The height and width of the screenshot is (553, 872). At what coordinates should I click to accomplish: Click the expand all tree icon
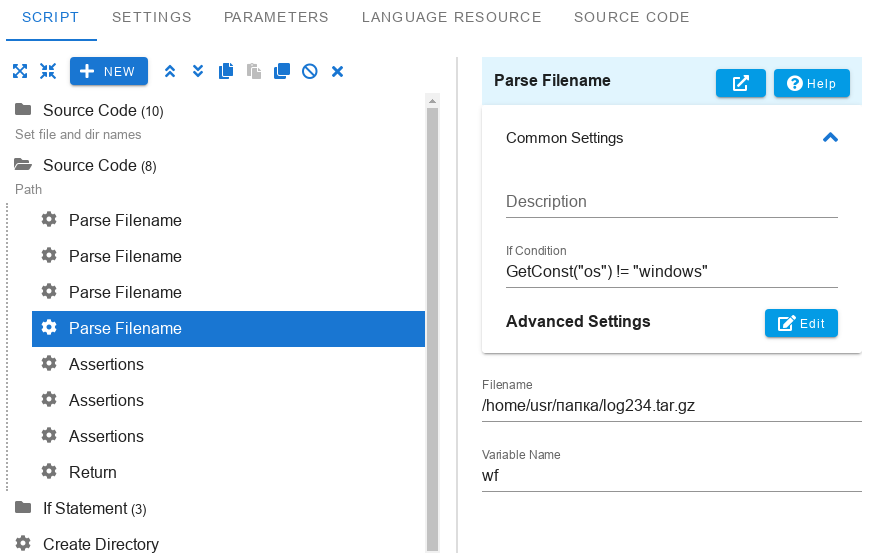20,71
